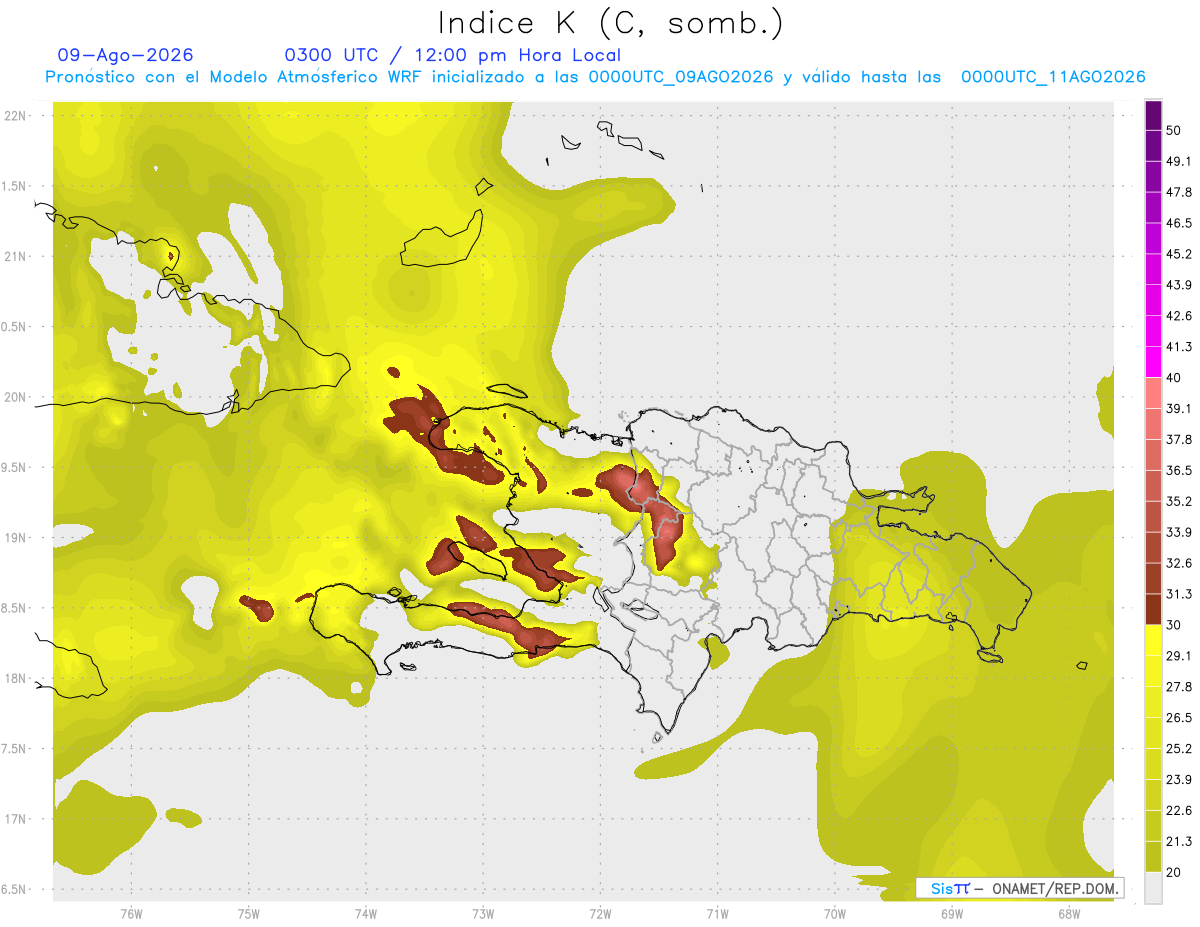Viewport: 1200px width, 927px height.
Task: Click the legend value "32.6"
Action: tap(1179, 563)
